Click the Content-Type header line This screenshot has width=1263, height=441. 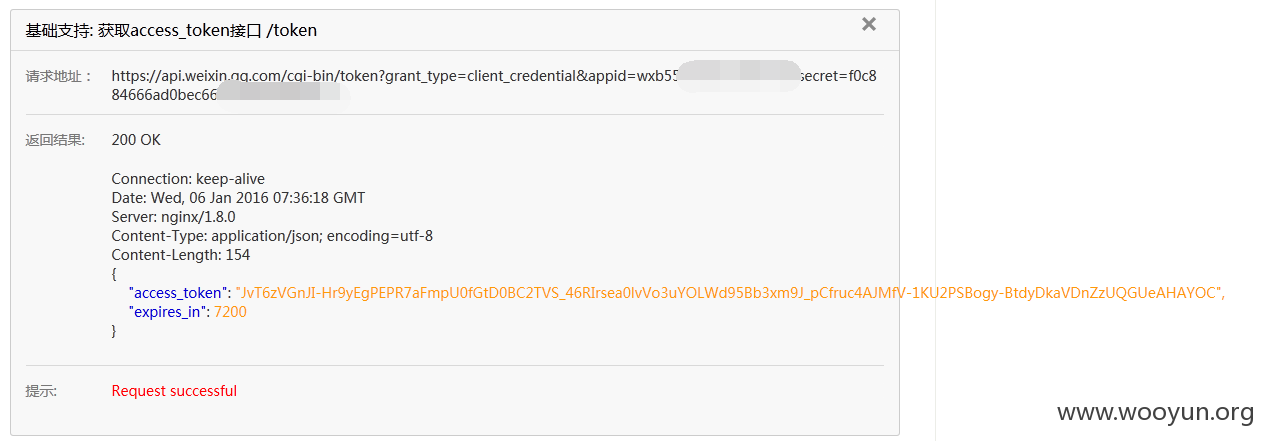(272, 236)
